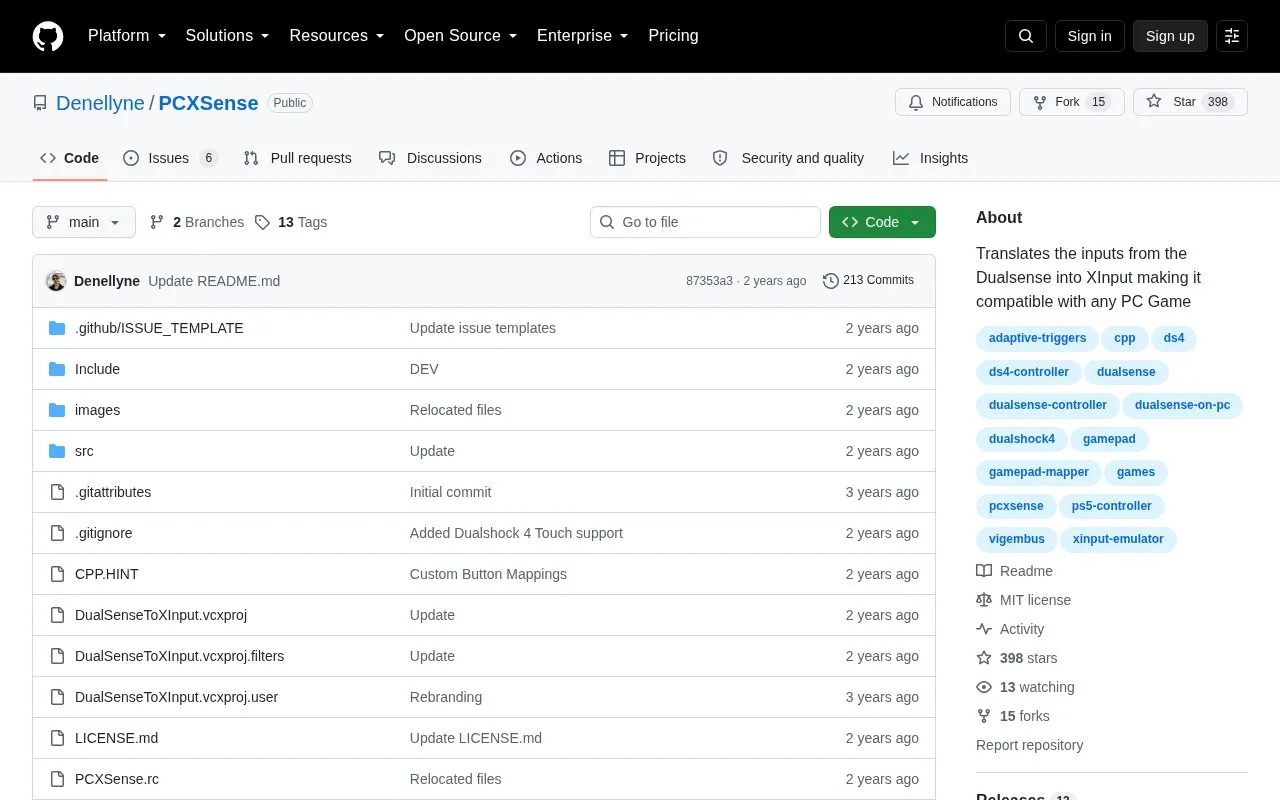Click the Sign in button

click(1089, 36)
